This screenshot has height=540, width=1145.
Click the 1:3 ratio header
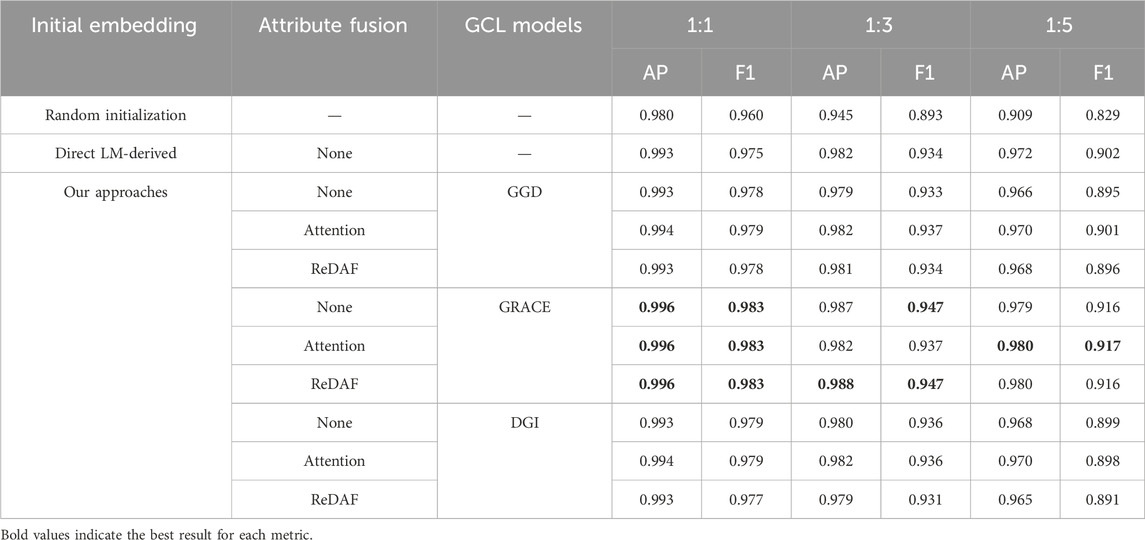pyautogui.click(x=880, y=25)
